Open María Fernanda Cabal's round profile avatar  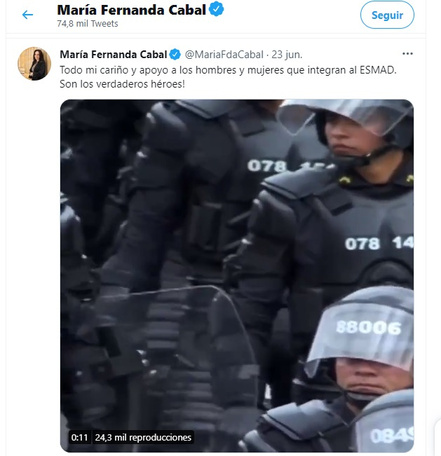coord(34,64)
